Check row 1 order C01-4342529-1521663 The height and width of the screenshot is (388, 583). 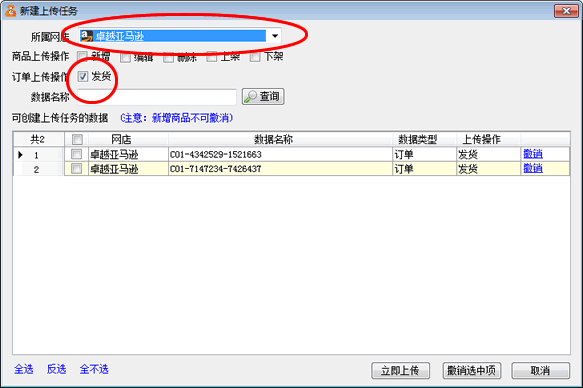(x=76, y=154)
